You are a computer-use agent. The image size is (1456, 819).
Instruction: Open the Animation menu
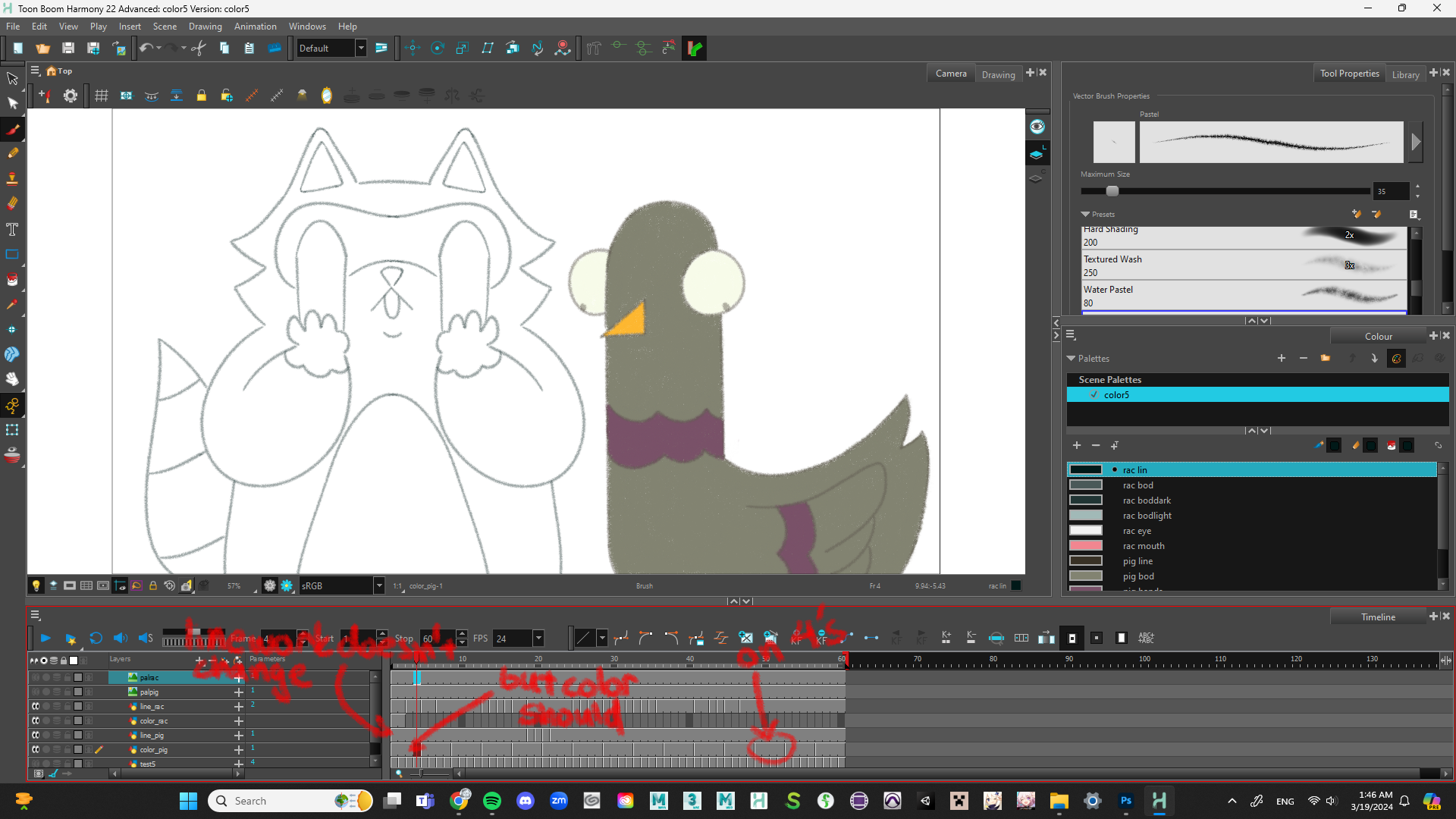click(255, 26)
